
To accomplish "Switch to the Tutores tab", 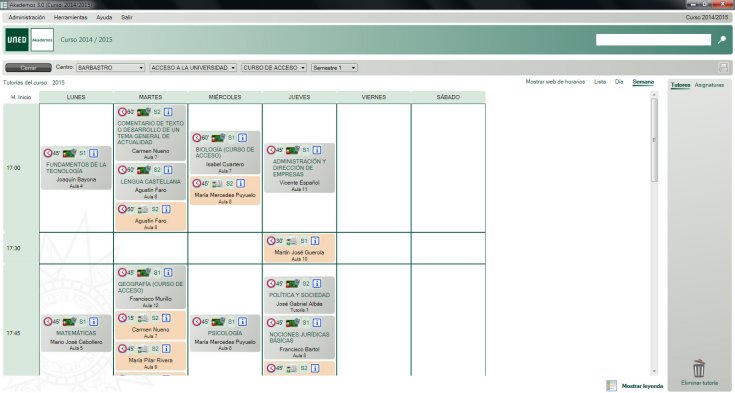I will [680, 85].
